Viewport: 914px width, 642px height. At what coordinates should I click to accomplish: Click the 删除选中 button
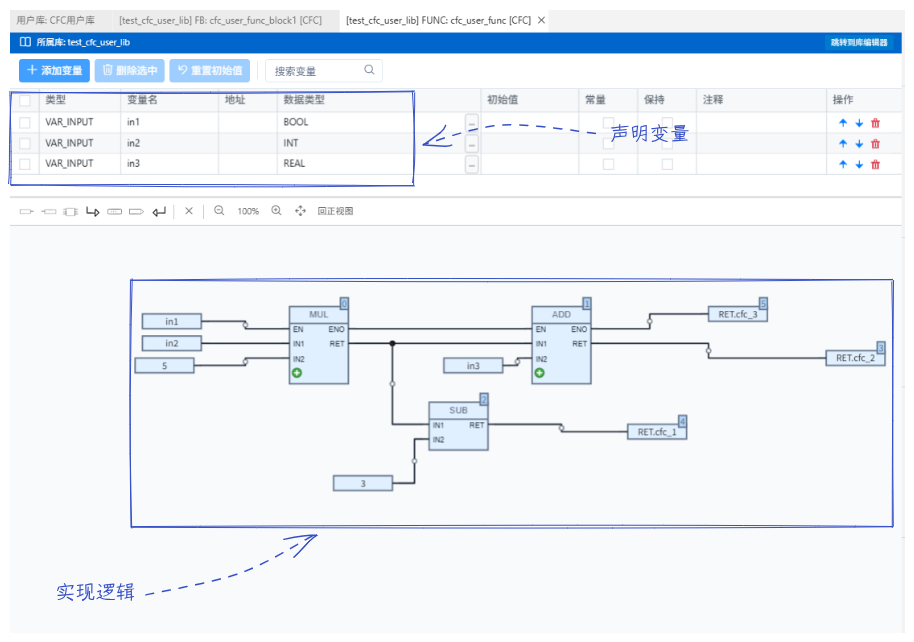(x=130, y=71)
